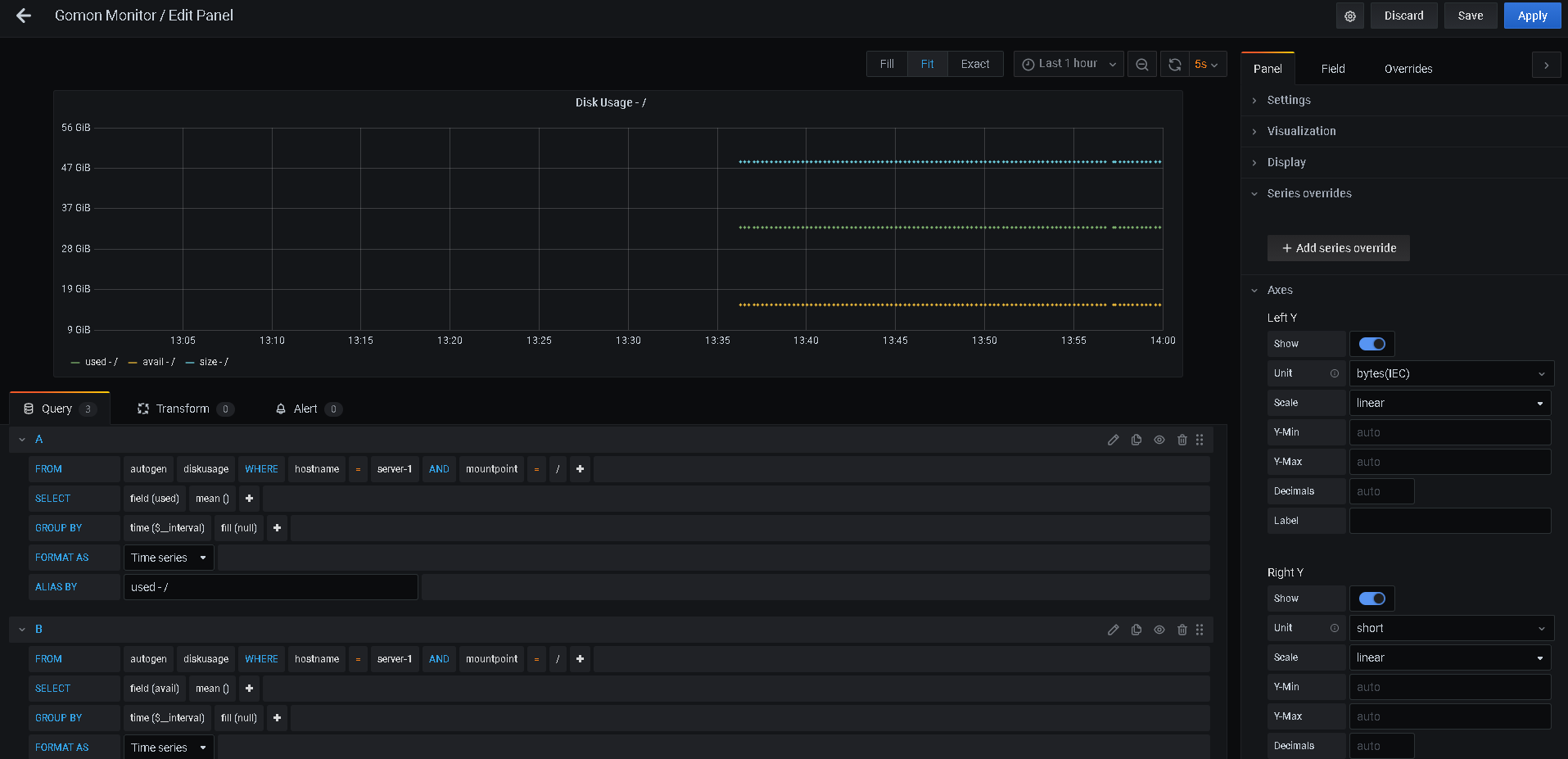Open Left Y Scale linear dropdown
The width and height of the screenshot is (1568, 759).
point(1450,403)
